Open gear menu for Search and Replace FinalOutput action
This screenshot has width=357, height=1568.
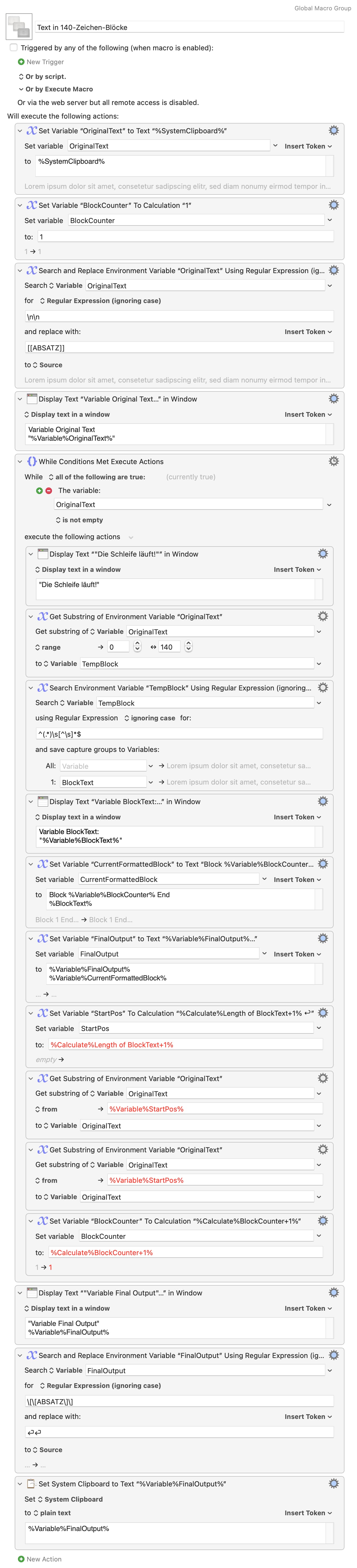tap(333, 1356)
